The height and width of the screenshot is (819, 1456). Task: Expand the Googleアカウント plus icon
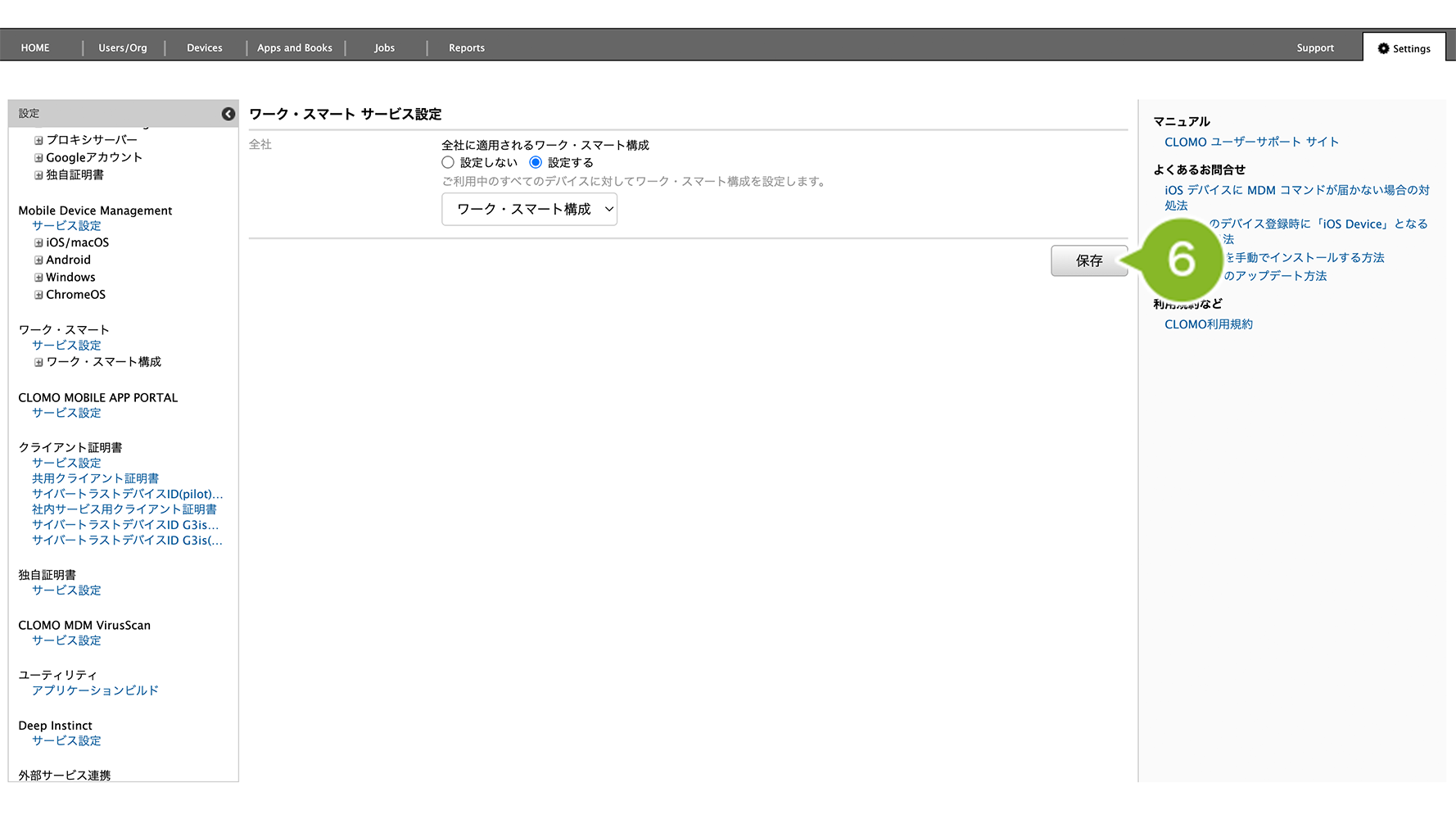point(38,158)
